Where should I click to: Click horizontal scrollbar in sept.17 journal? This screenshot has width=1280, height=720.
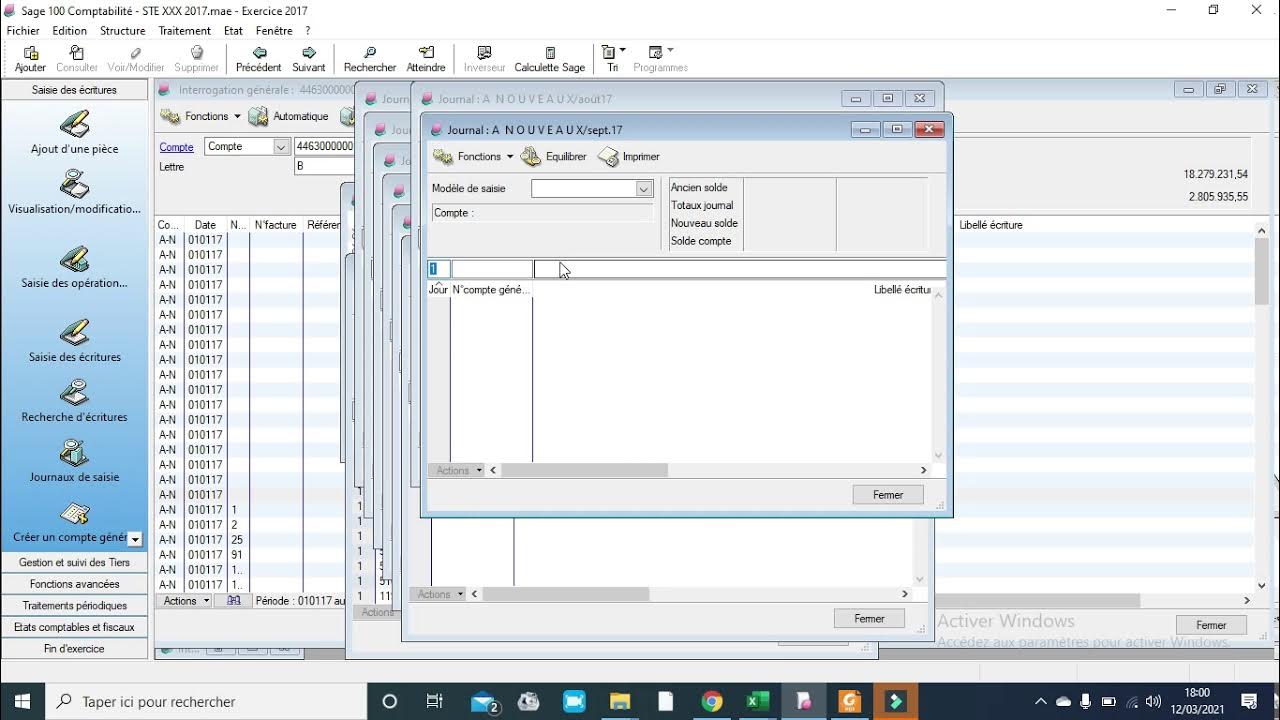pyautogui.click(x=584, y=470)
